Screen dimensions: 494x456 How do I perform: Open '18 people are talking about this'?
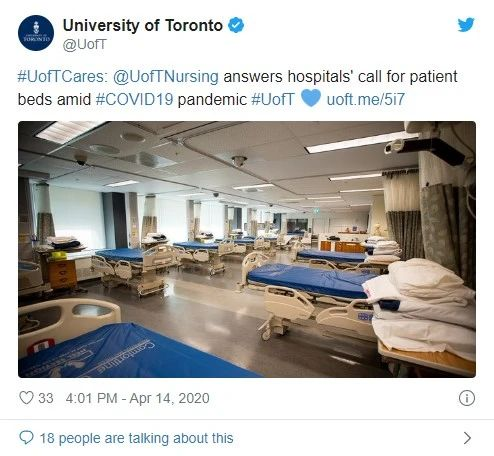137,438
